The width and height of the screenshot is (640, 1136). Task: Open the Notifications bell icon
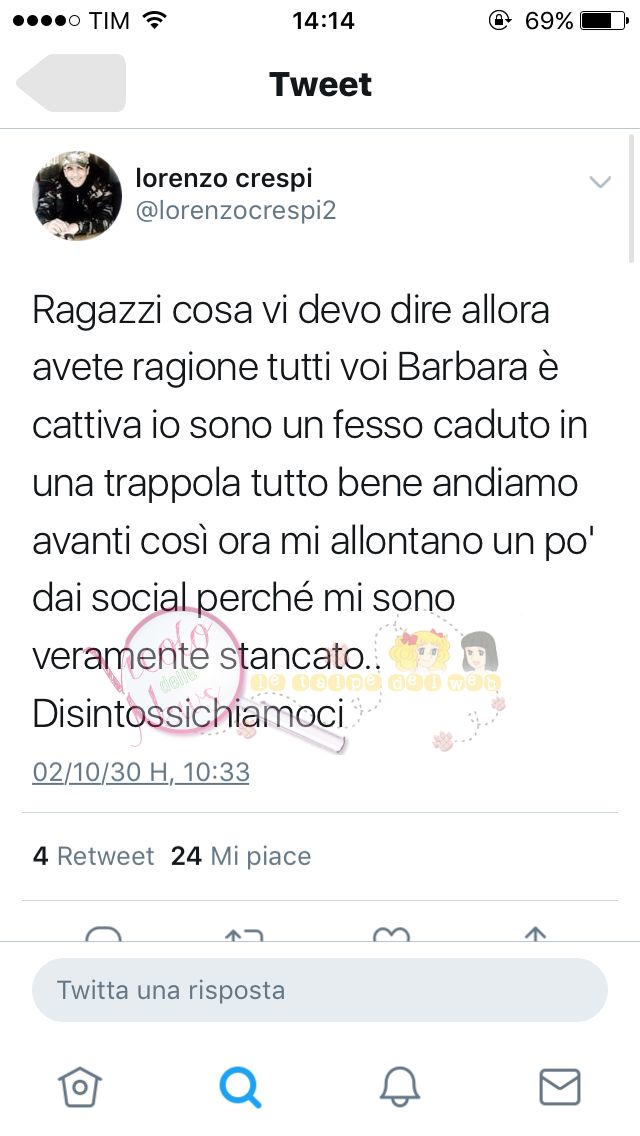coord(400,1088)
